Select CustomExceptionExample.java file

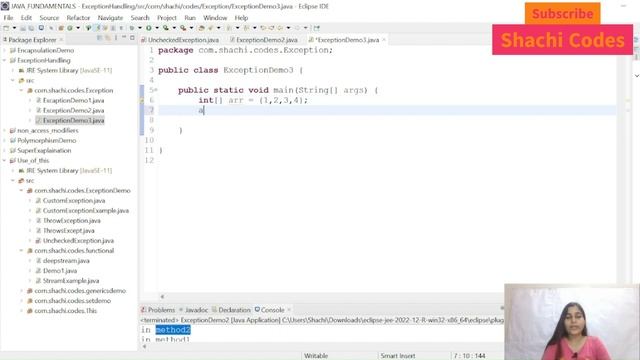(x=82, y=211)
